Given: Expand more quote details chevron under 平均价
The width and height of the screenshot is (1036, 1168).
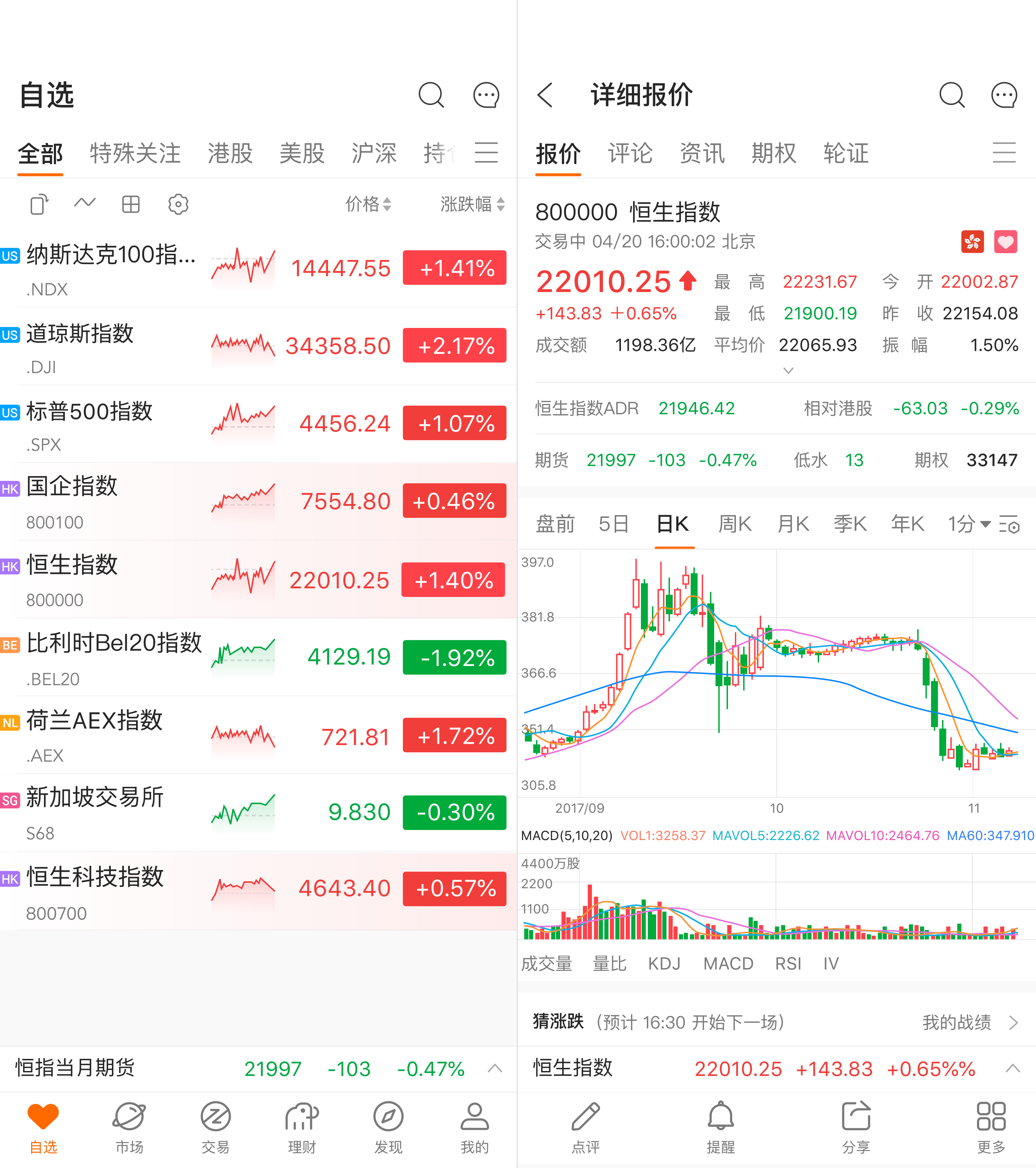Looking at the screenshot, I should (x=788, y=370).
